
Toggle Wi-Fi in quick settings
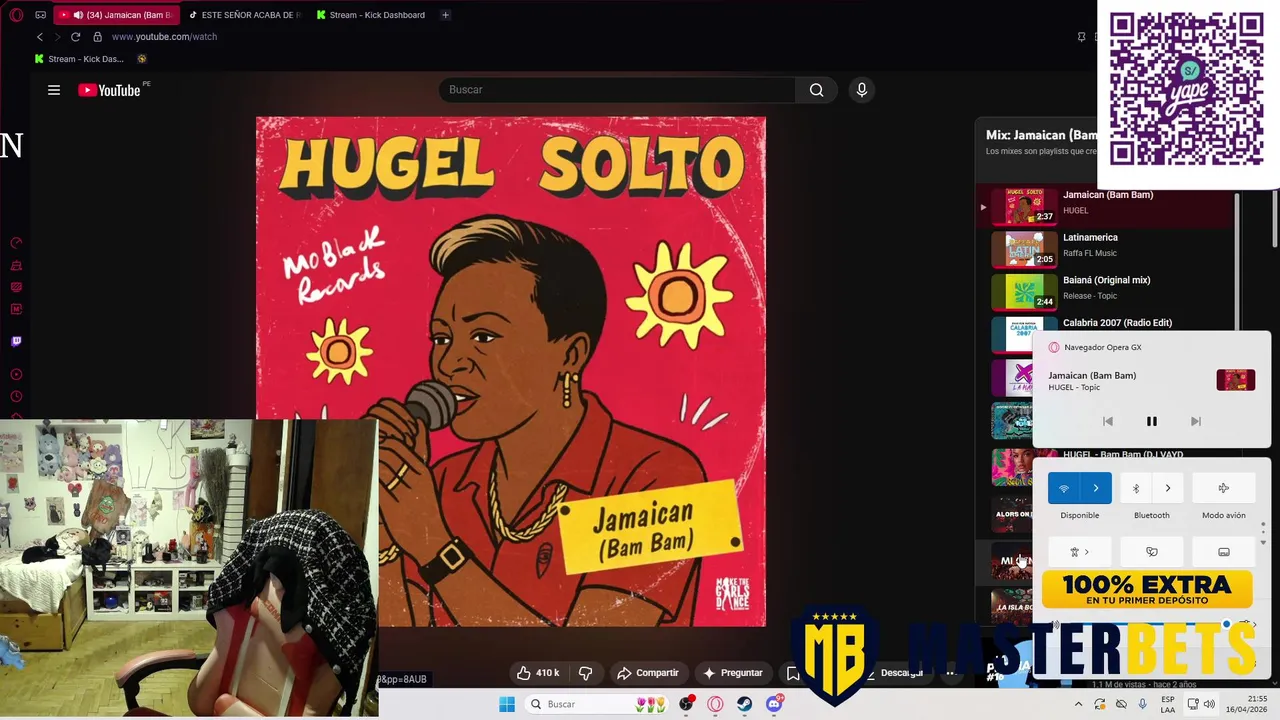pyautogui.click(x=1064, y=488)
